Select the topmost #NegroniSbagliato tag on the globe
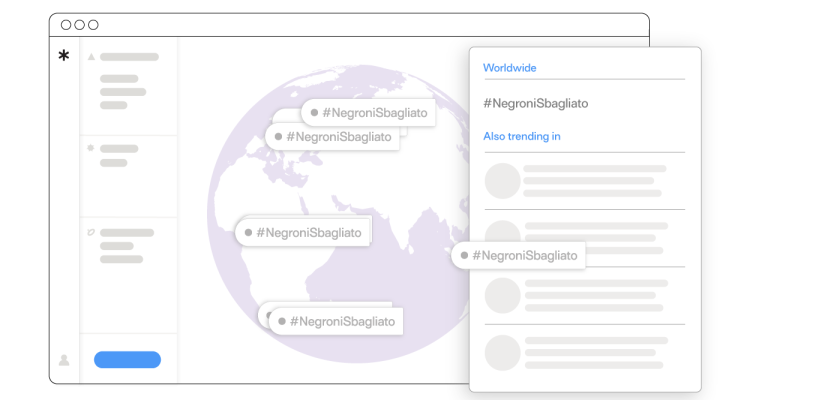The image size is (840, 400). coord(368,114)
